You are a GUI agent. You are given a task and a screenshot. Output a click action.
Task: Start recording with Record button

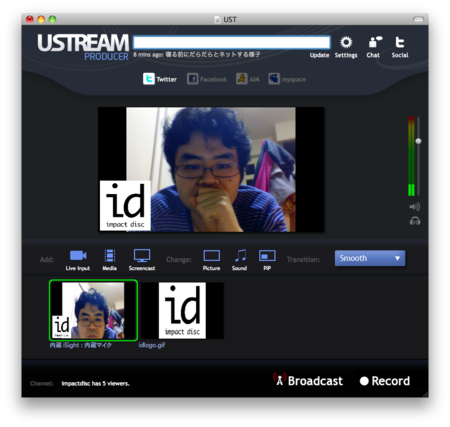coord(385,381)
